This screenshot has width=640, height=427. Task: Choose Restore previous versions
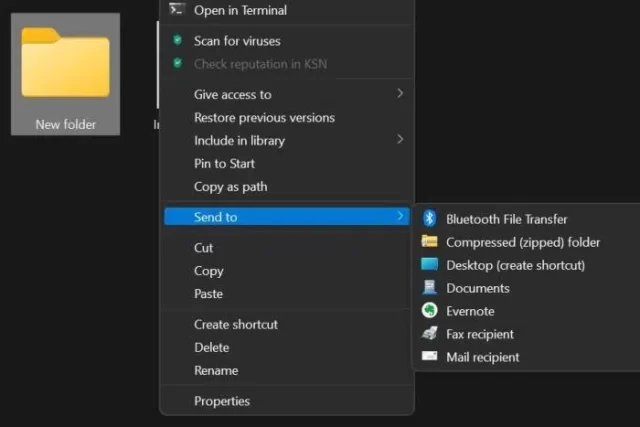264,118
